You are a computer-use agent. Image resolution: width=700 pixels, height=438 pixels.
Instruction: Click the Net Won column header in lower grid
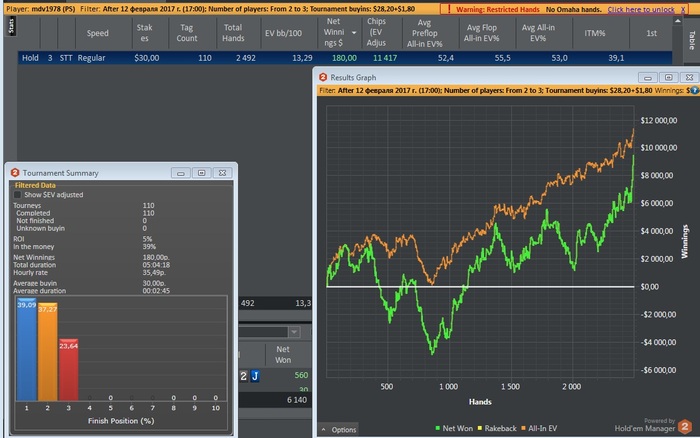click(x=283, y=355)
